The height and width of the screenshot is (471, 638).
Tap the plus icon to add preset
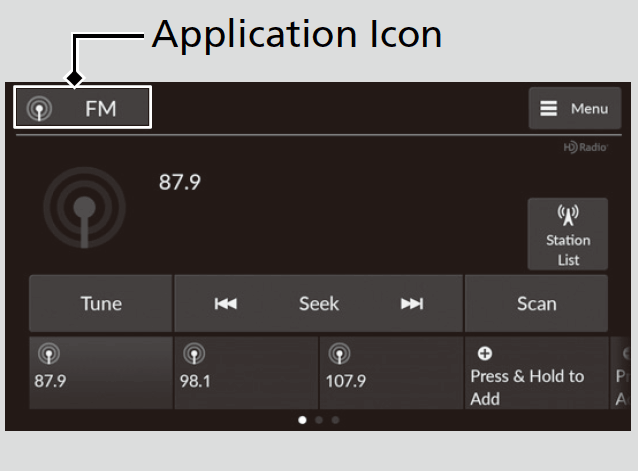[485, 353]
